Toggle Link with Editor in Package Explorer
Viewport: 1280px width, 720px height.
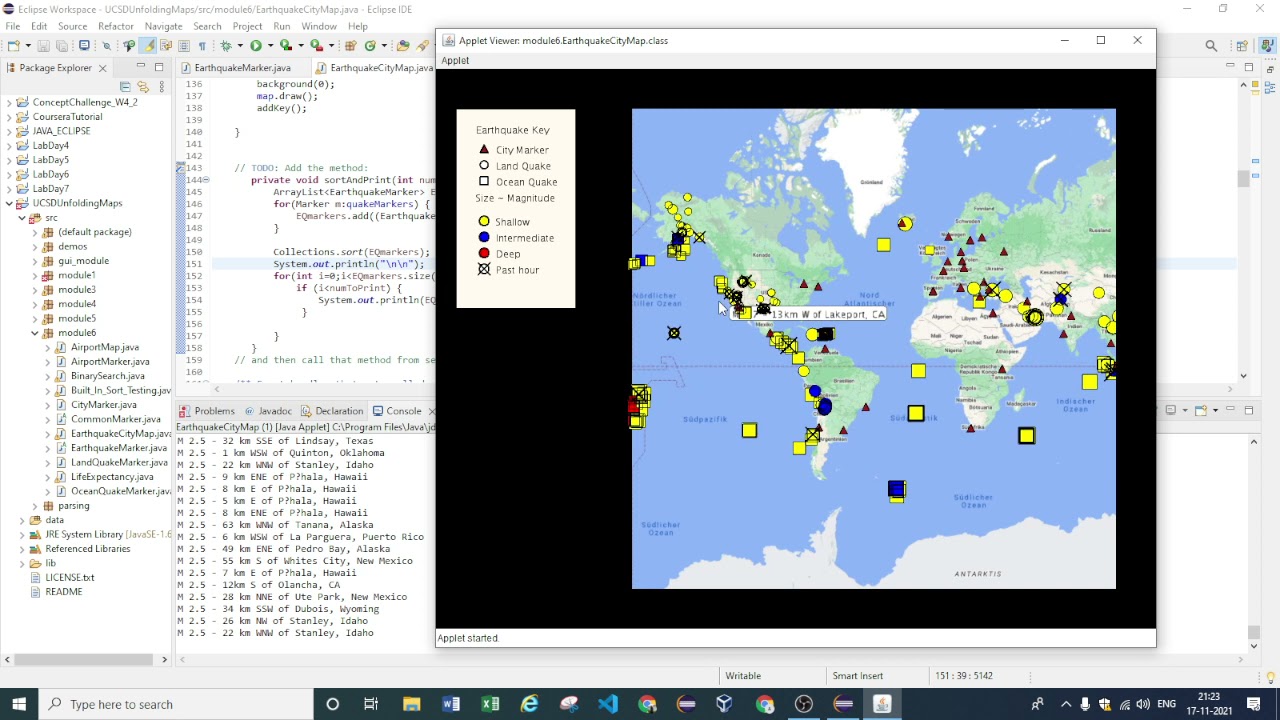tap(143, 87)
